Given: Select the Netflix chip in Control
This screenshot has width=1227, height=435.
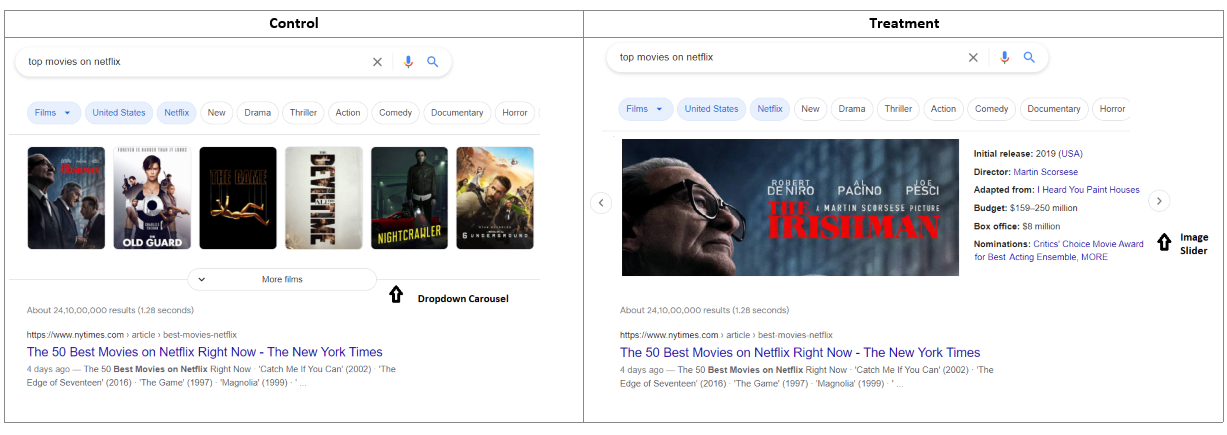Looking at the screenshot, I should pos(177,113).
